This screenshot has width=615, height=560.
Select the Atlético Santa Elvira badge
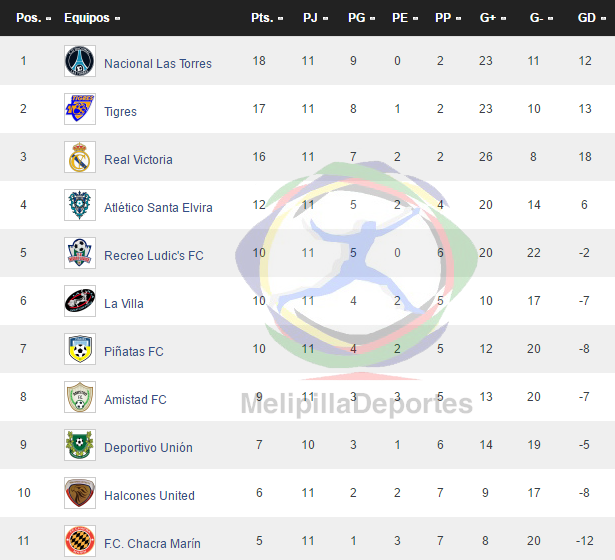click(x=80, y=205)
